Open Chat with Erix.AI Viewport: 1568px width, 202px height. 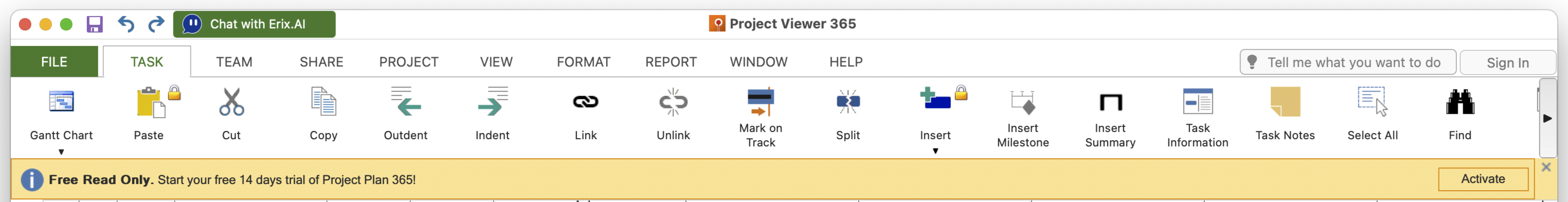(x=255, y=24)
